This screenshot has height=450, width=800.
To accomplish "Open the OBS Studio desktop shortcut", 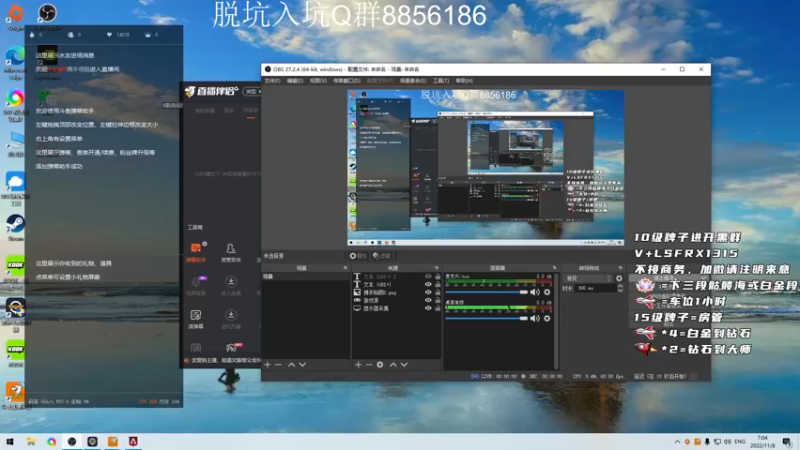I will tap(47, 15).
